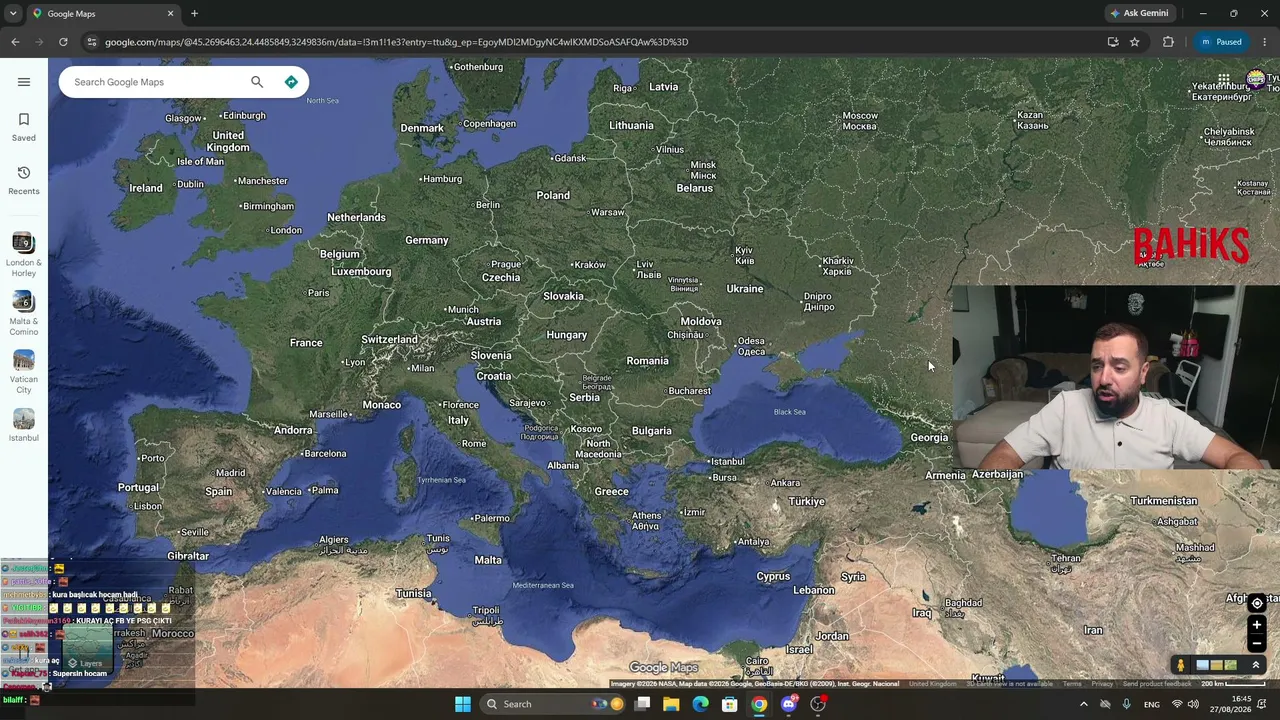Click the install app icon in address bar
Viewport: 1280px width, 720px height.
(1113, 42)
